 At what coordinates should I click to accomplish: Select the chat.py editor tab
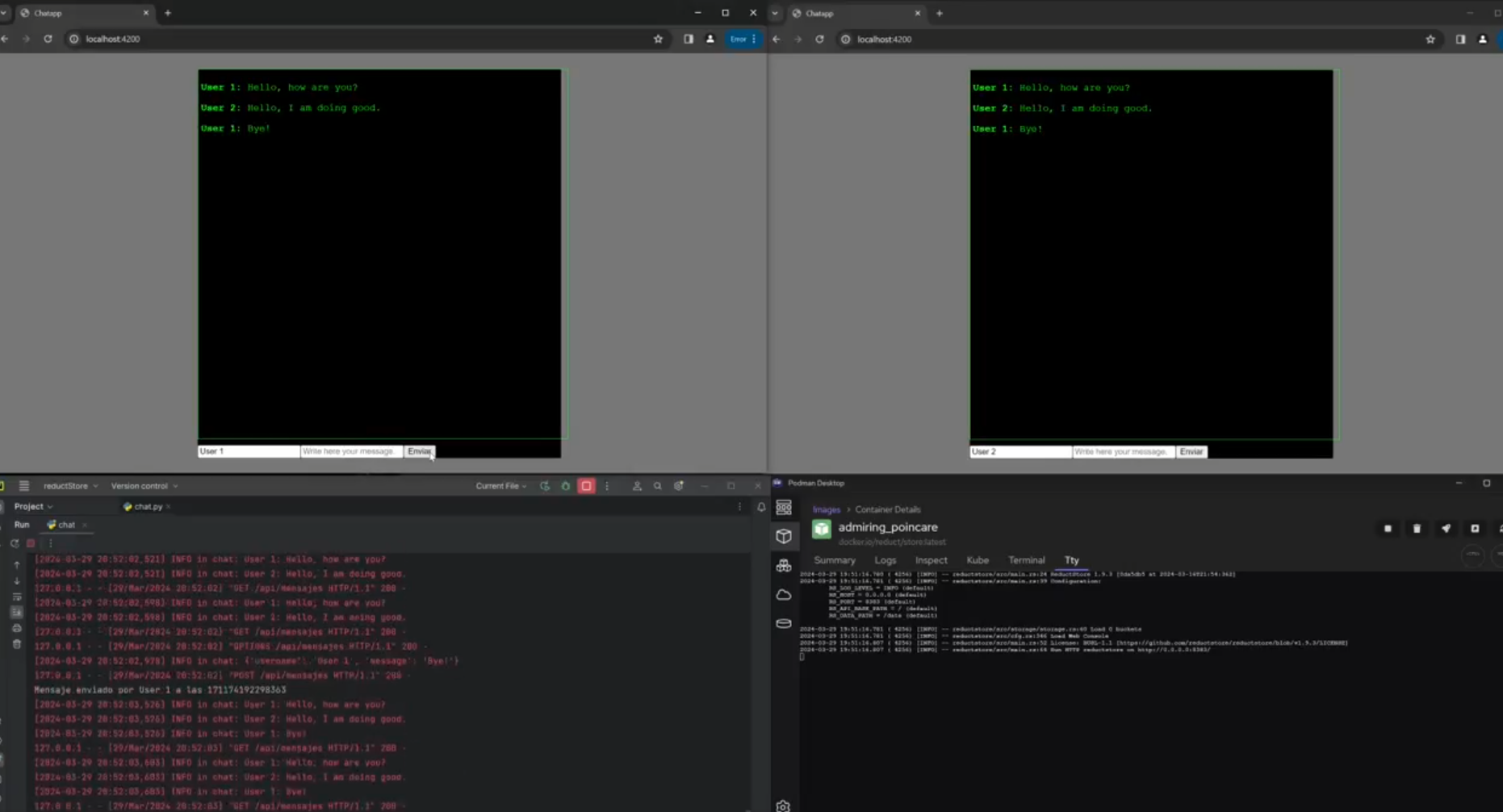[146, 506]
